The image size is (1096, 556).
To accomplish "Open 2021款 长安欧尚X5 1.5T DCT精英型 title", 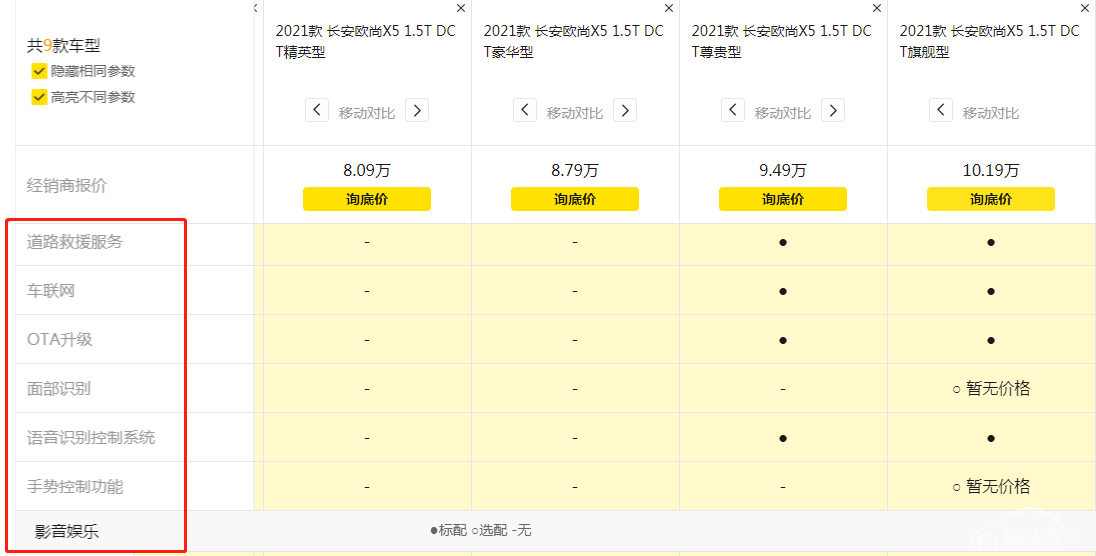I will pos(366,41).
